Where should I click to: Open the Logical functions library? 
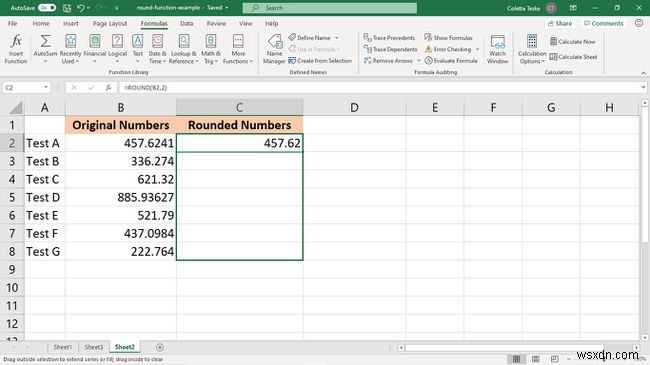click(117, 49)
